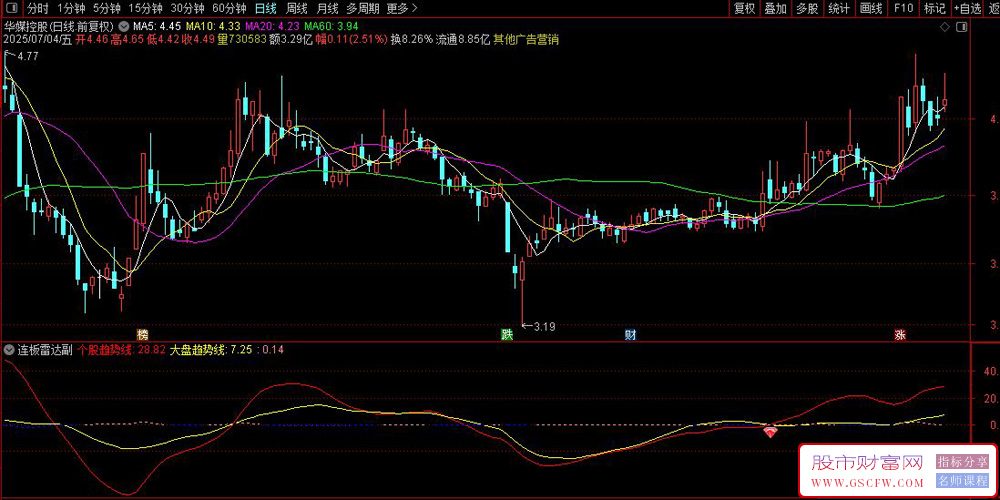Click the diamond marker icon above the chart
The width and height of the screenshot is (1000, 500).
(945, 27)
